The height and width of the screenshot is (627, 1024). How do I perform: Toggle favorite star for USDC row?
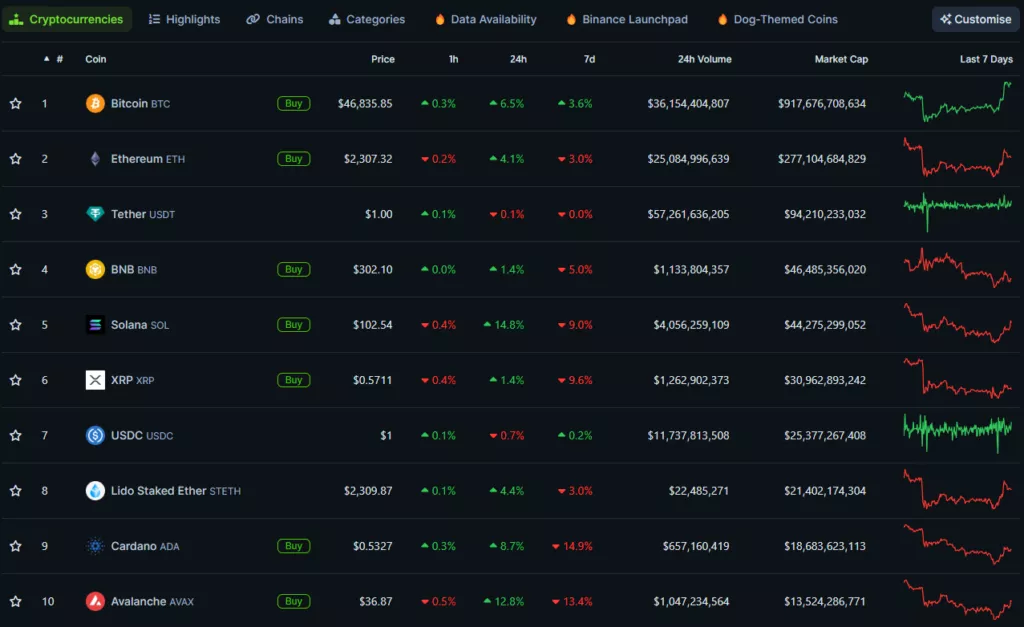tap(16, 435)
